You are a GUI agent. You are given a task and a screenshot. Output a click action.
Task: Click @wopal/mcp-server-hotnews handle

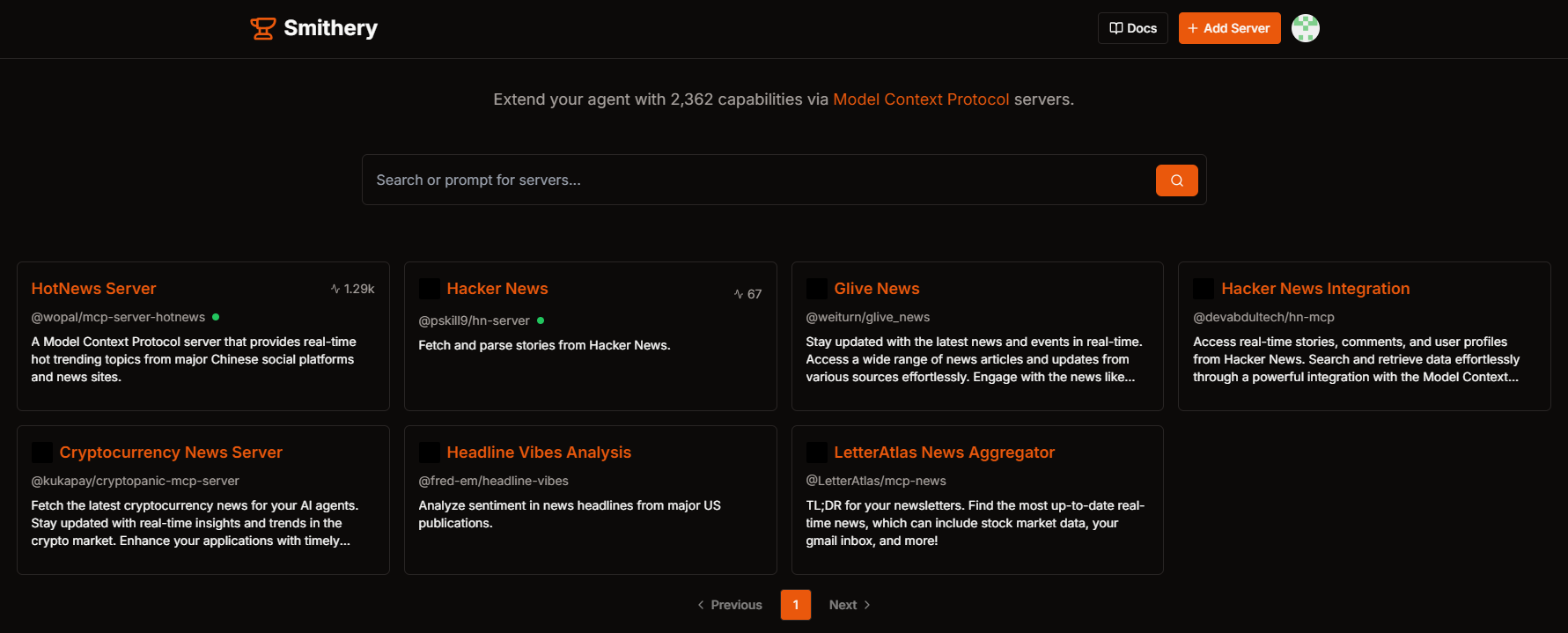(118, 317)
